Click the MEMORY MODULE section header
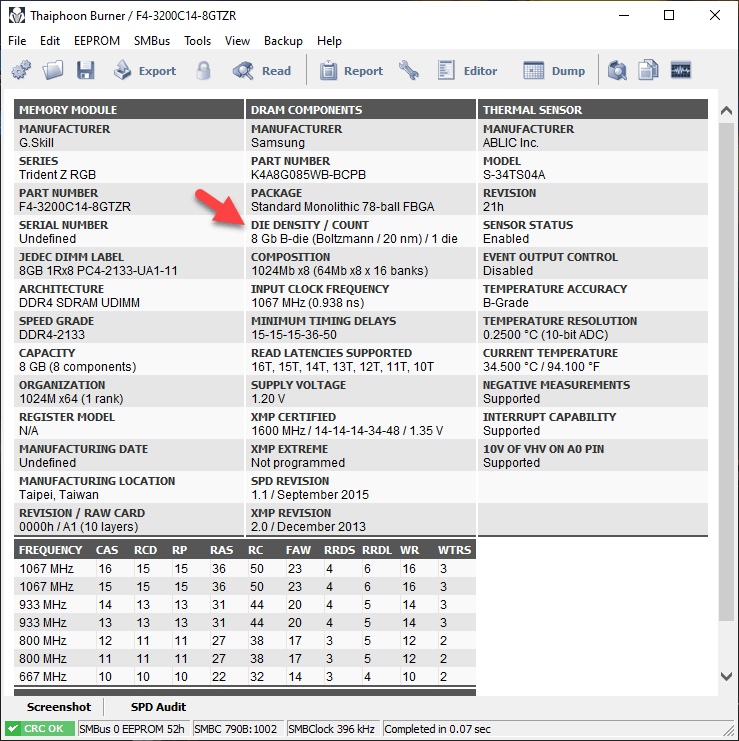This screenshot has height=741, width=739. [129, 110]
